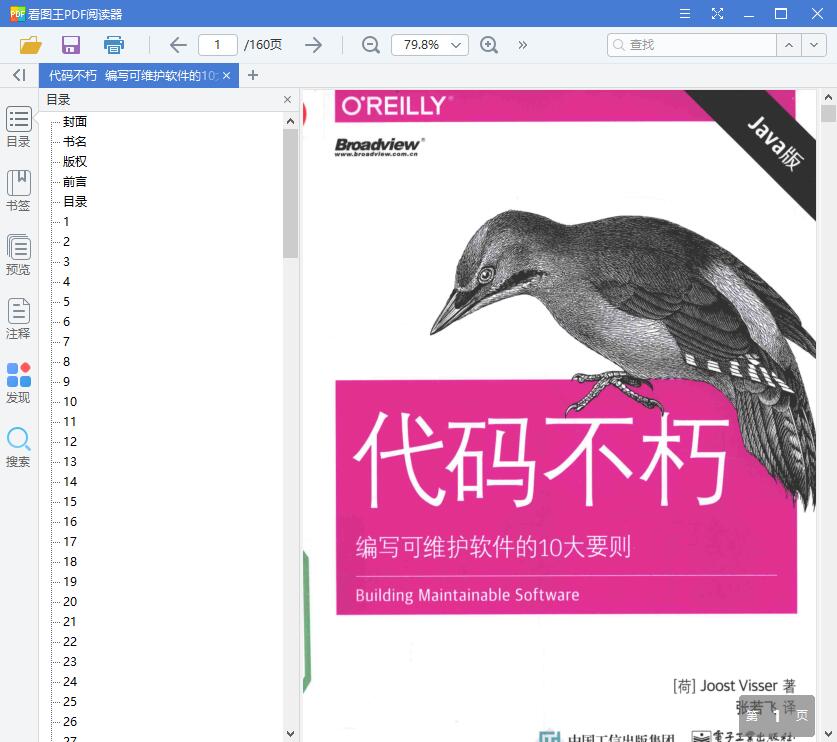
Task: Select outline entry 10
Action: tap(70, 401)
